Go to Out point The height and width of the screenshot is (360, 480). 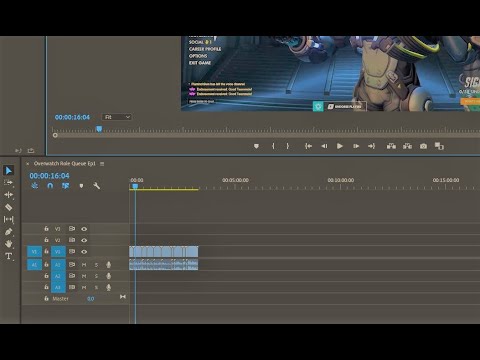(x=371, y=146)
